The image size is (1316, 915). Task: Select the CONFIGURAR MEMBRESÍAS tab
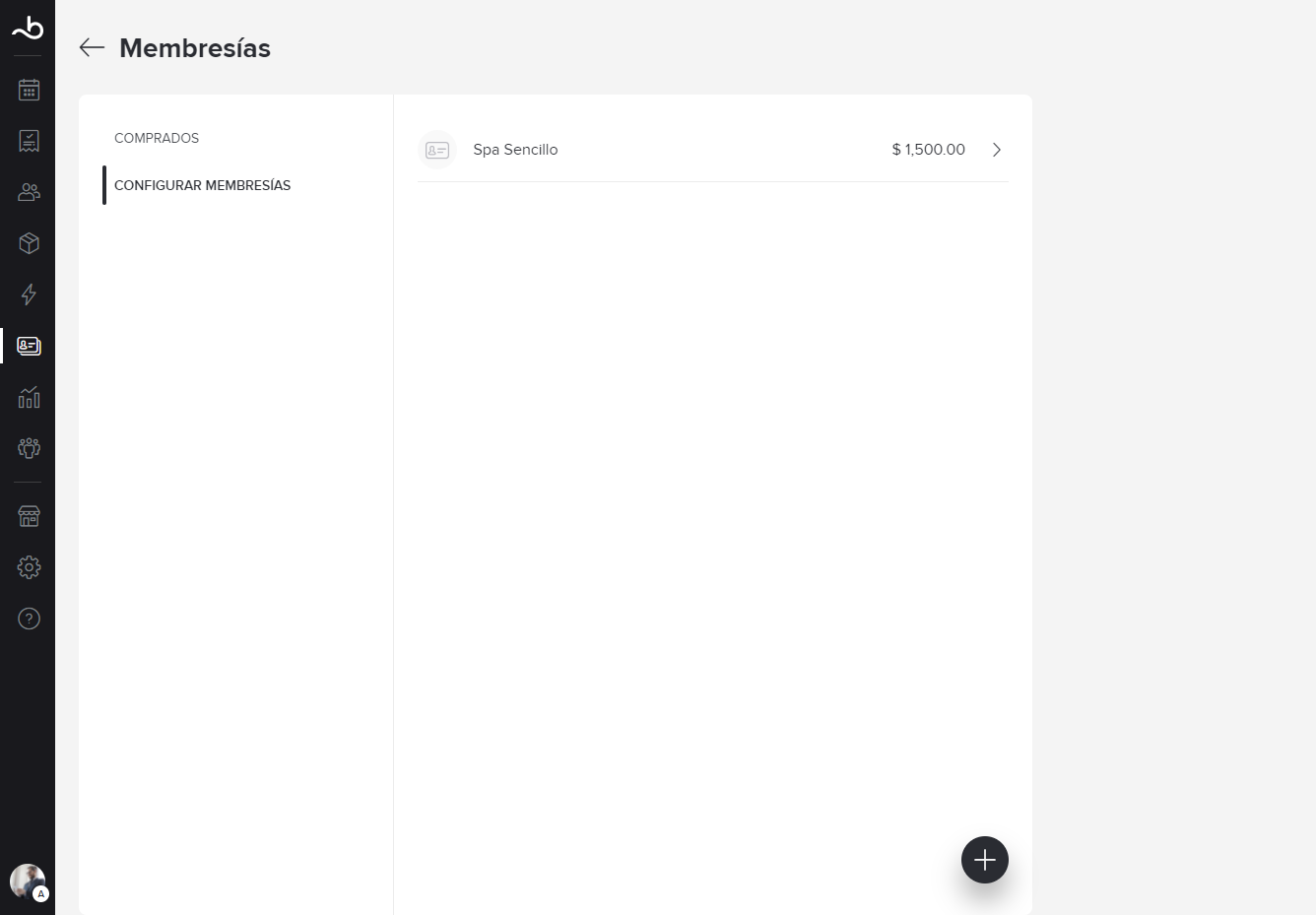coord(202,185)
